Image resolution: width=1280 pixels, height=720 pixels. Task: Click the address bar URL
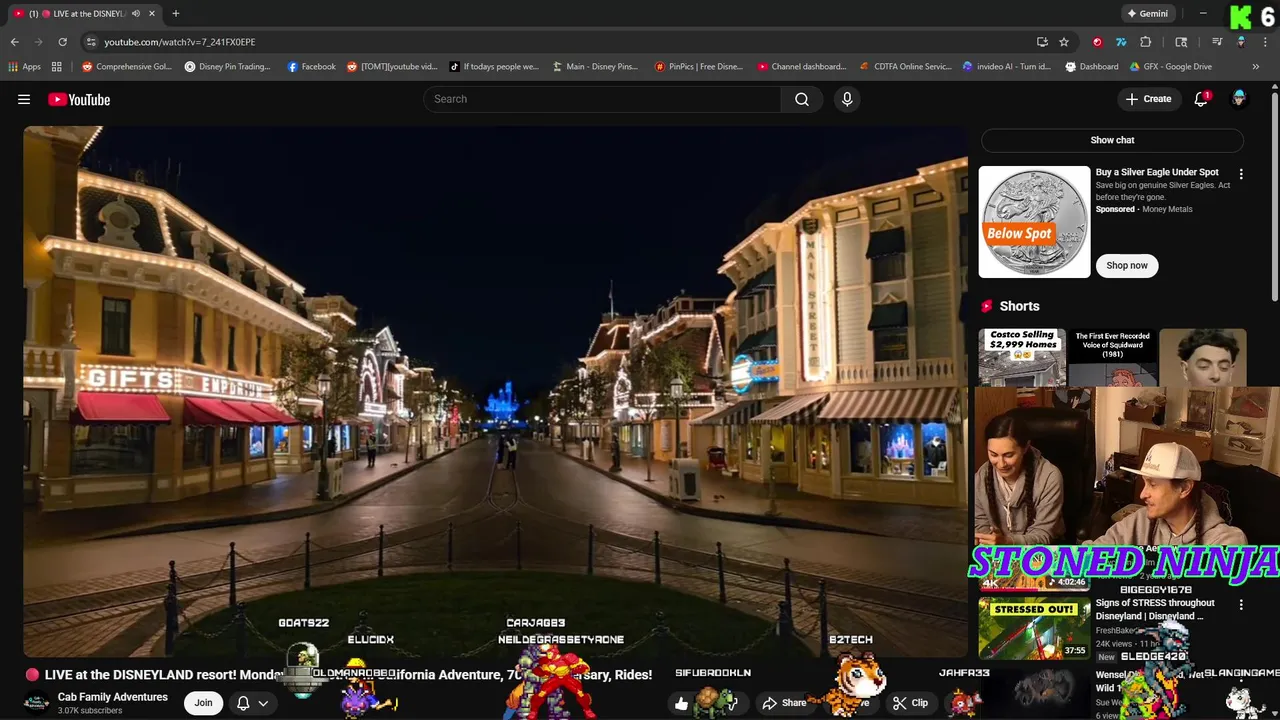click(x=180, y=42)
